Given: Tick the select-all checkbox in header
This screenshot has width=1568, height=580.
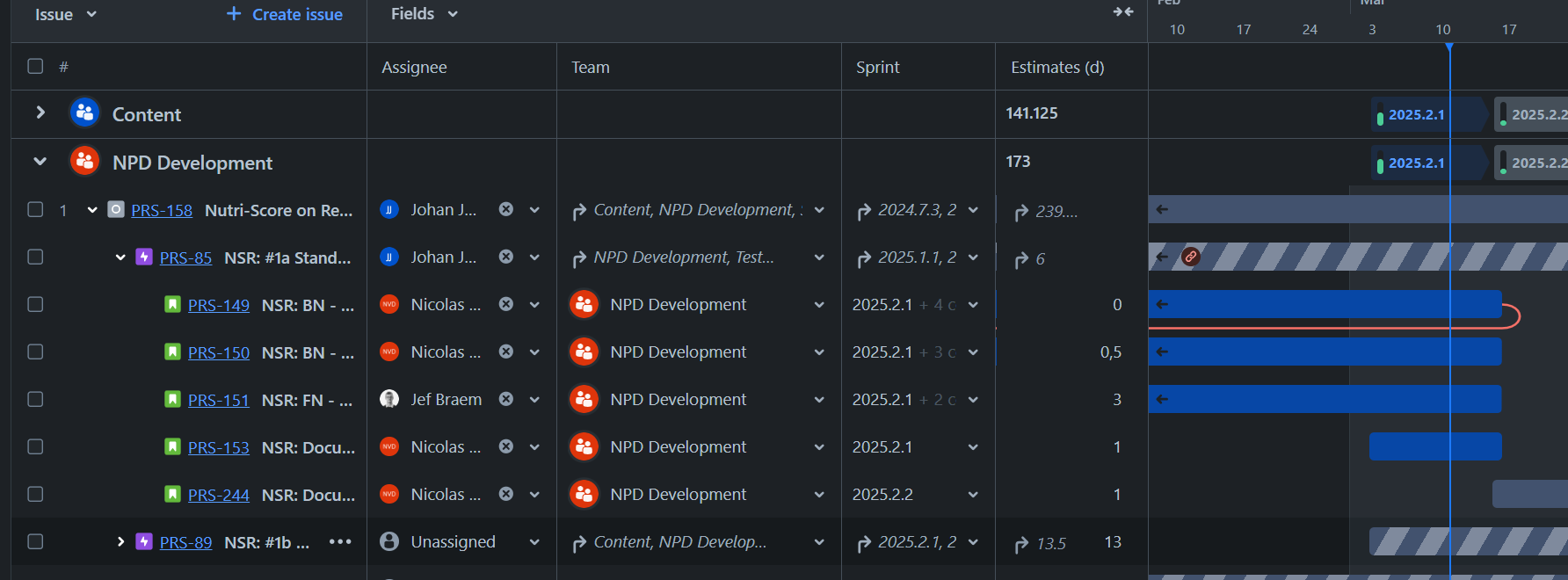Looking at the screenshot, I should [x=35, y=66].
